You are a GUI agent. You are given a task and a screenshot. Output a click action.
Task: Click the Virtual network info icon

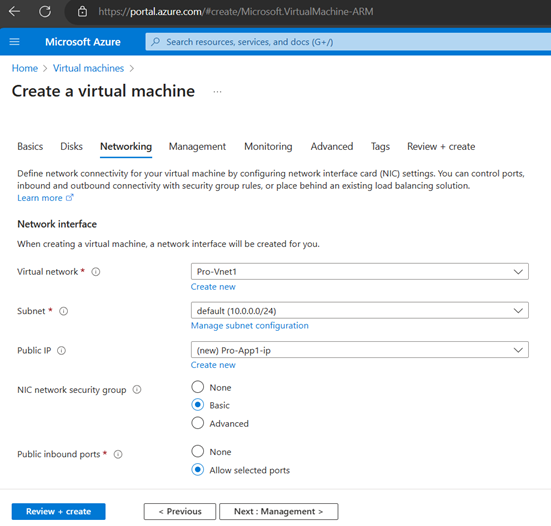(96, 272)
